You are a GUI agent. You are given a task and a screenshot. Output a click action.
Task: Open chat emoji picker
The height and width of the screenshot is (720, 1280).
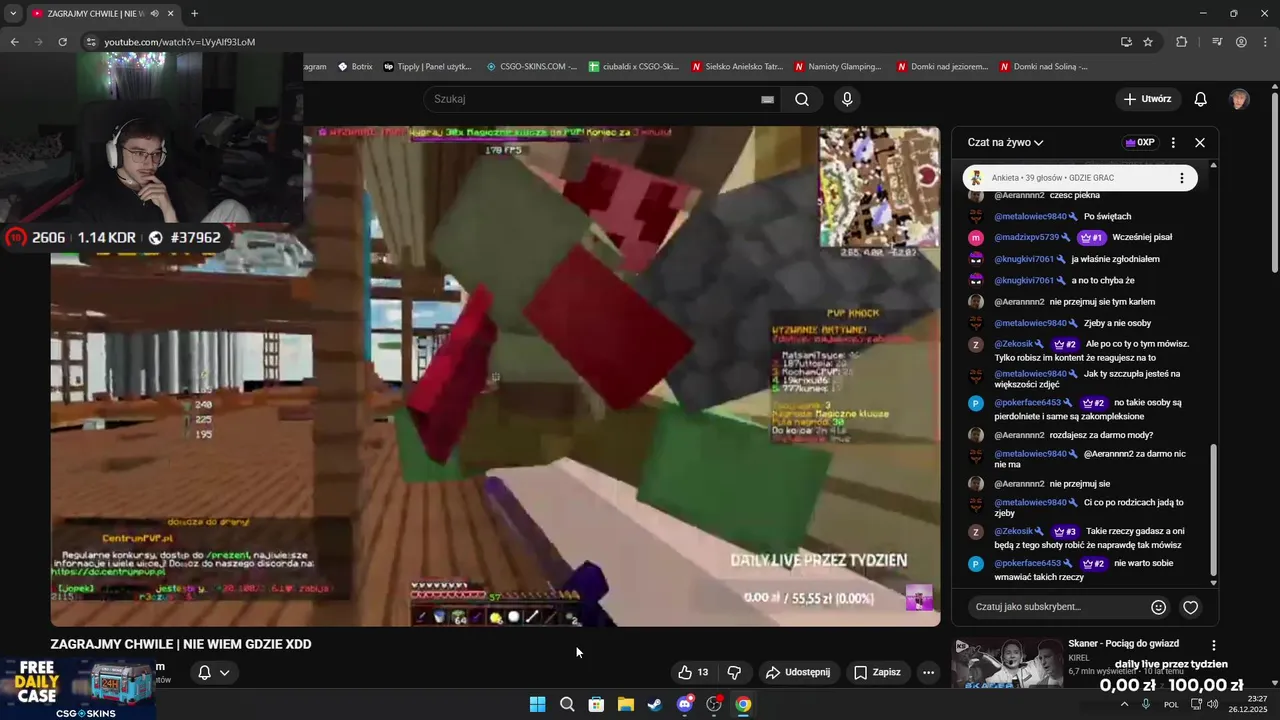pyautogui.click(x=1158, y=607)
